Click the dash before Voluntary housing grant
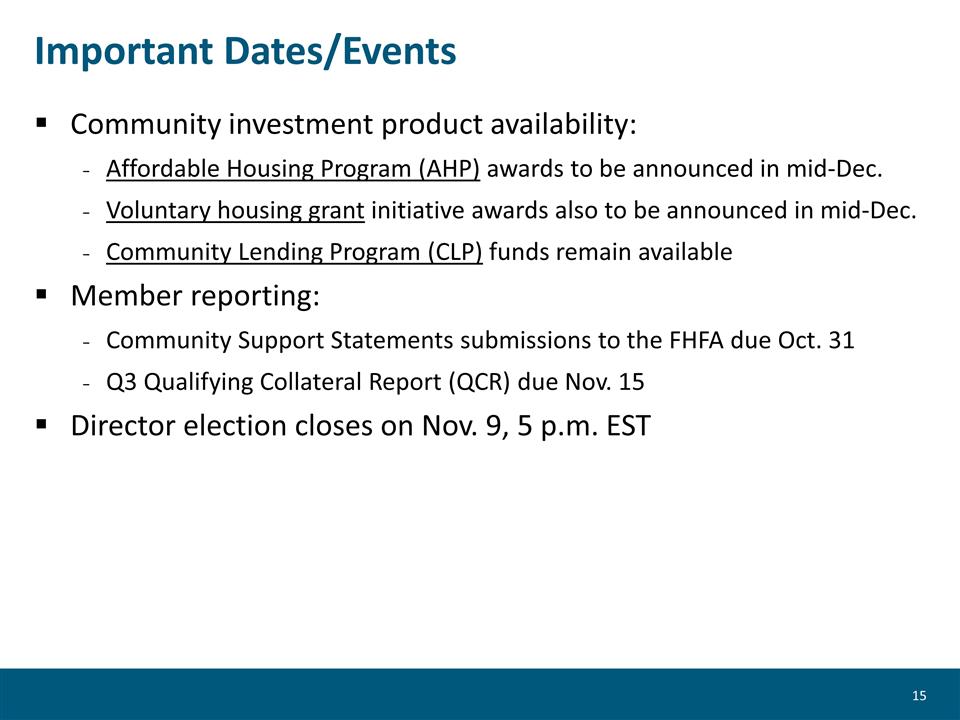This screenshot has height=720, width=960. [x=86, y=212]
